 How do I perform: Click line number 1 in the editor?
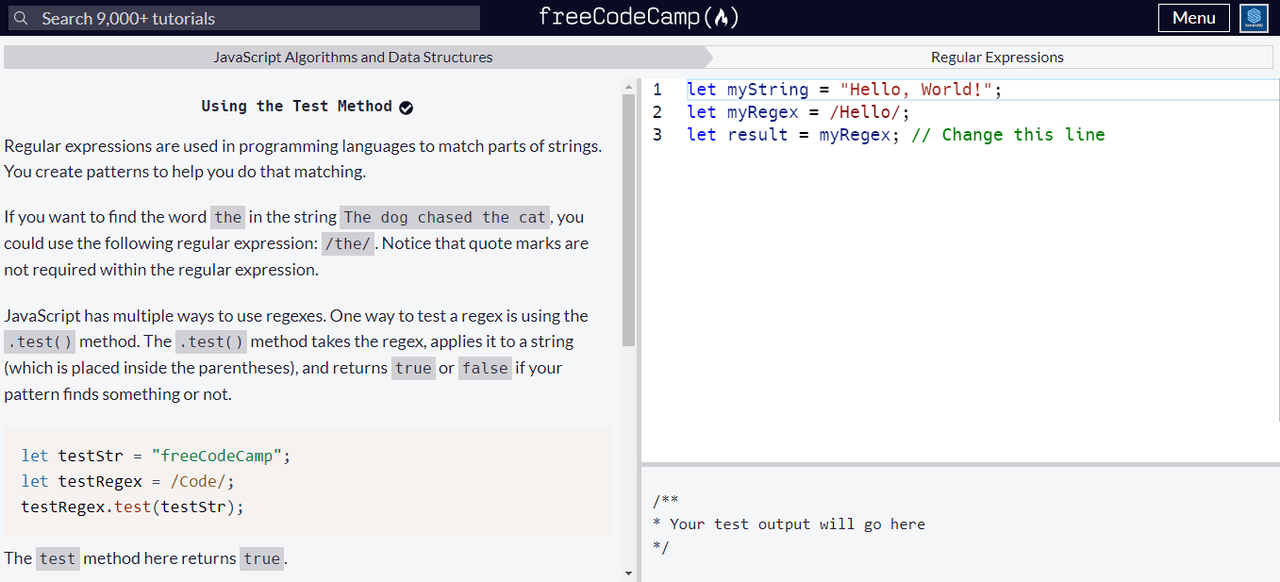coord(657,89)
